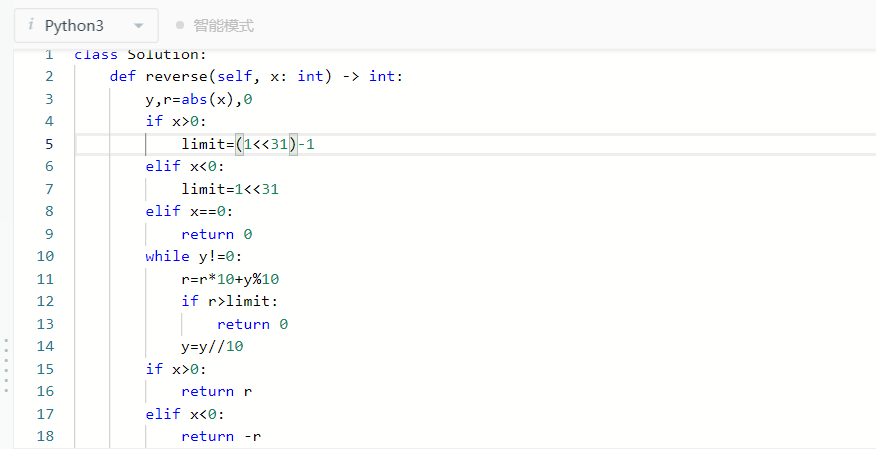This screenshot has width=876, height=449.
Task: Click on 'def reverse(self, x: int) -> int:' line
Action: [256, 77]
